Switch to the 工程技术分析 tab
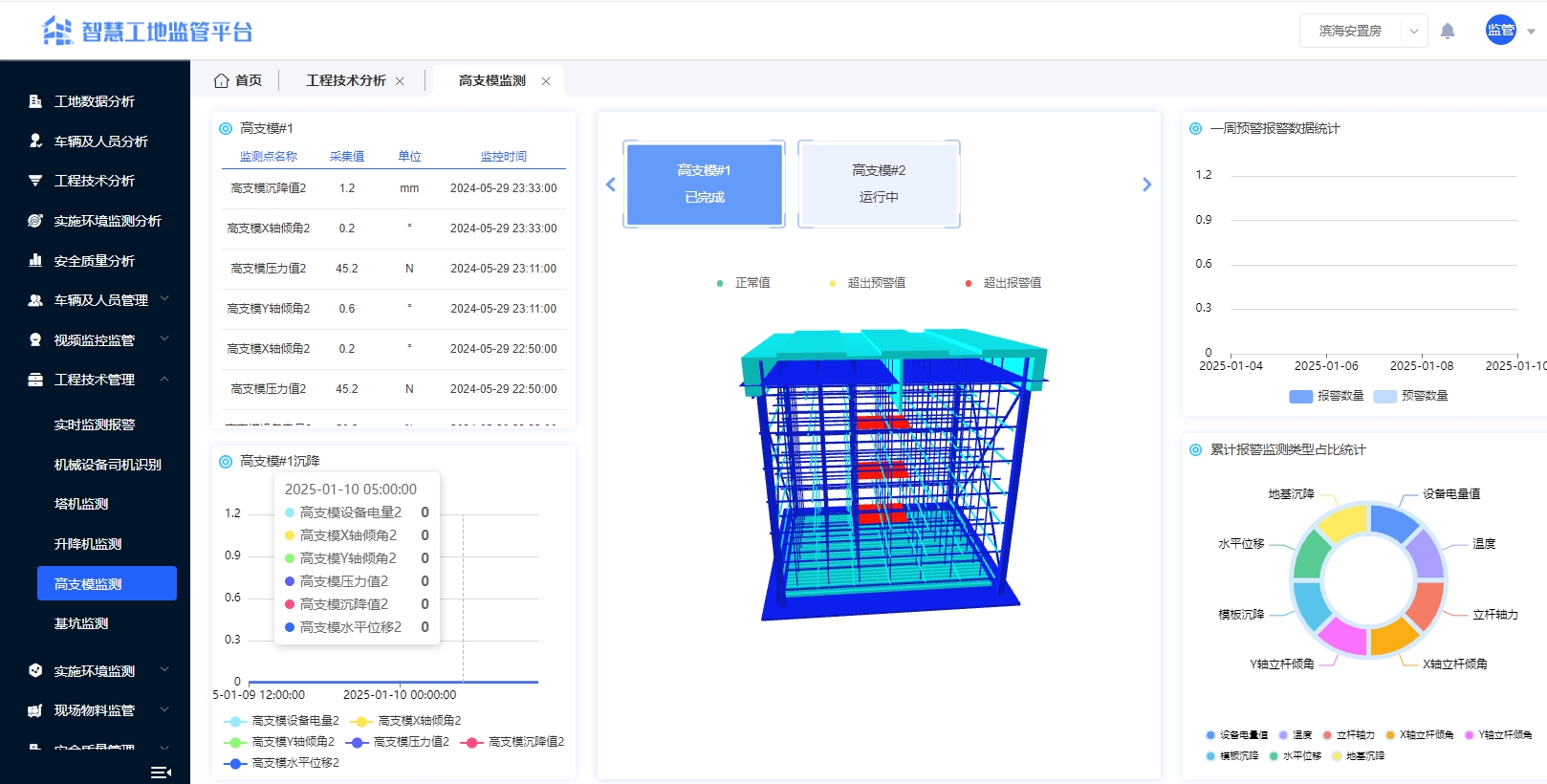Image resolution: width=1547 pixels, height=784 pixels. (x=345, y=80)
